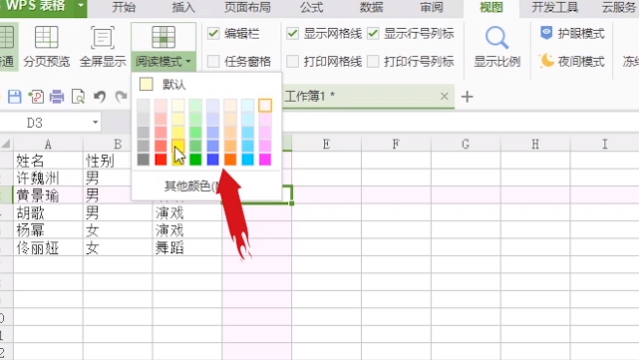Expand the Name Box dropdown arrow
This screenshot has width=639, height=360.
(95, 122)
